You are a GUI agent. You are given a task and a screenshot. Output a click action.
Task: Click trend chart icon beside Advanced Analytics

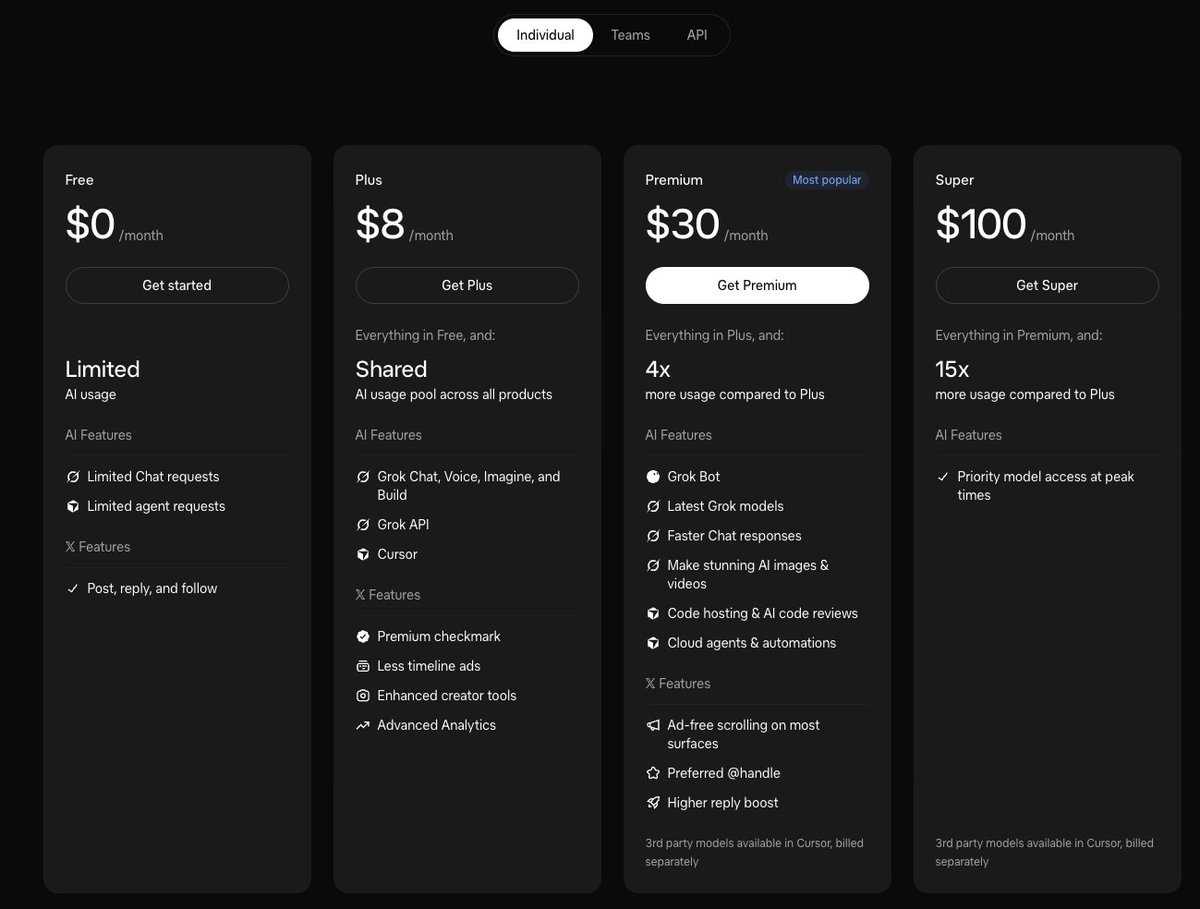(363, 725)
